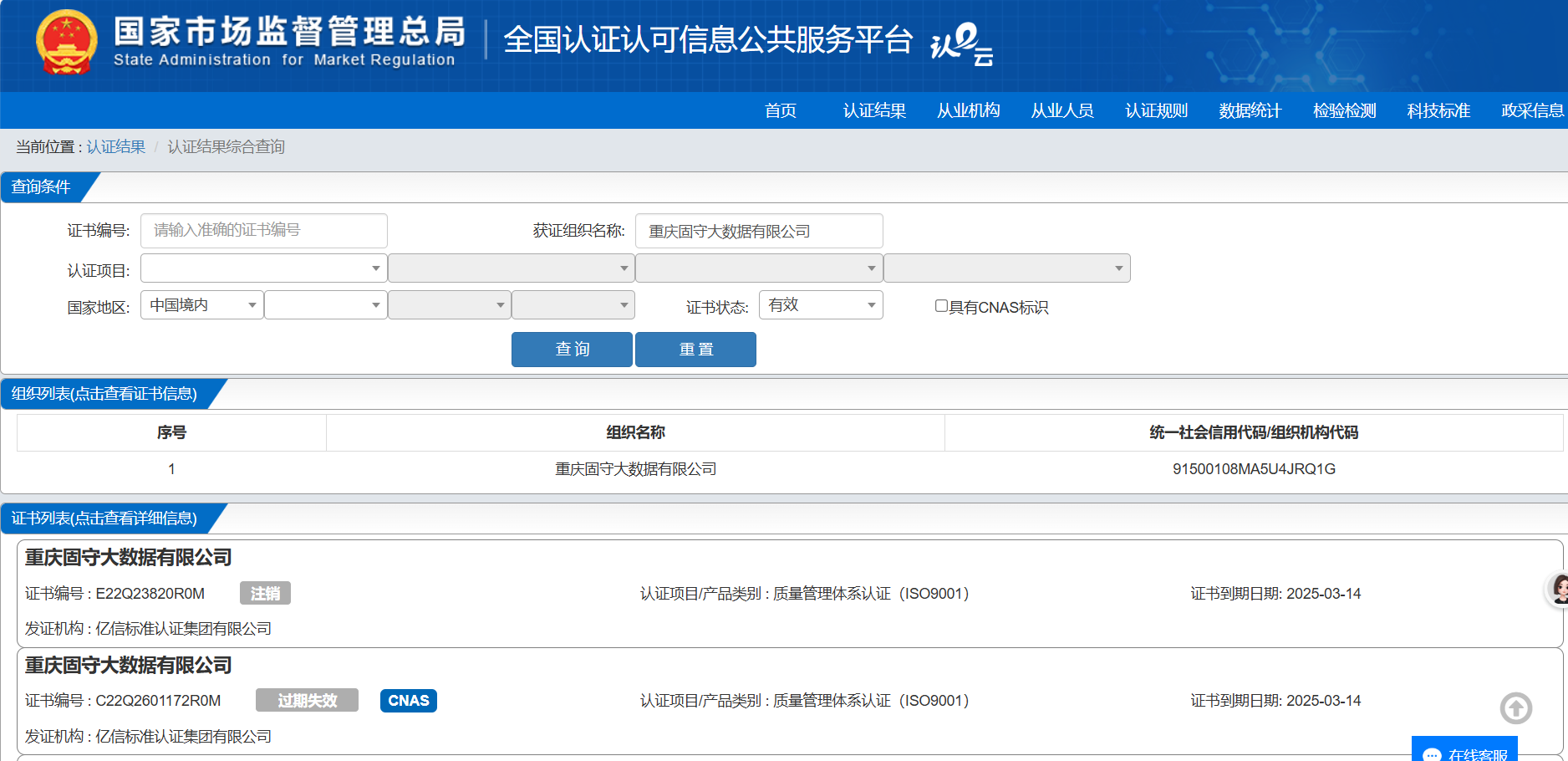Open the third 国家地区 dropdown
This screenshot has height=761, width=1568.
(x=449, y=305)
